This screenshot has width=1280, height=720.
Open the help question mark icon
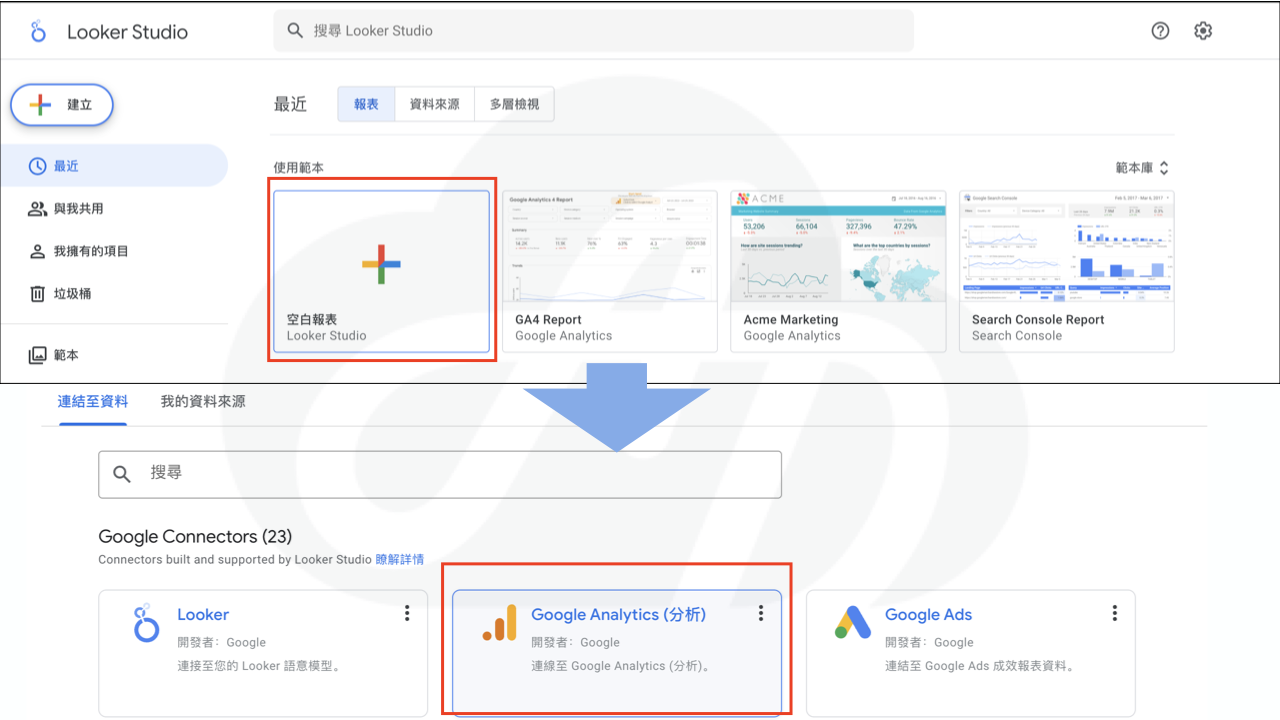pos(1160,31)
